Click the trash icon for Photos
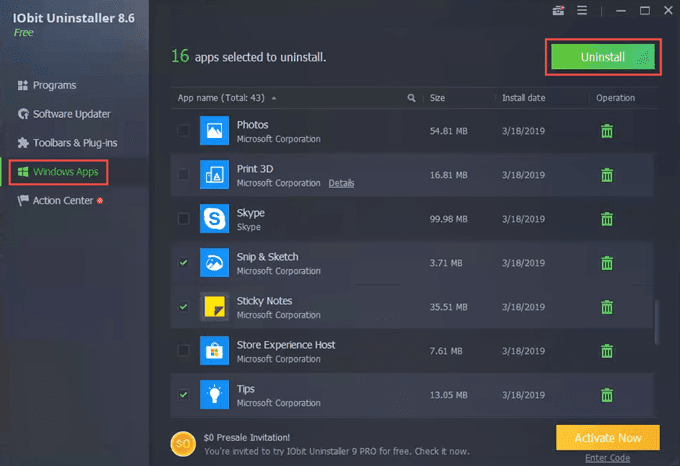 [x=607, y=131]
